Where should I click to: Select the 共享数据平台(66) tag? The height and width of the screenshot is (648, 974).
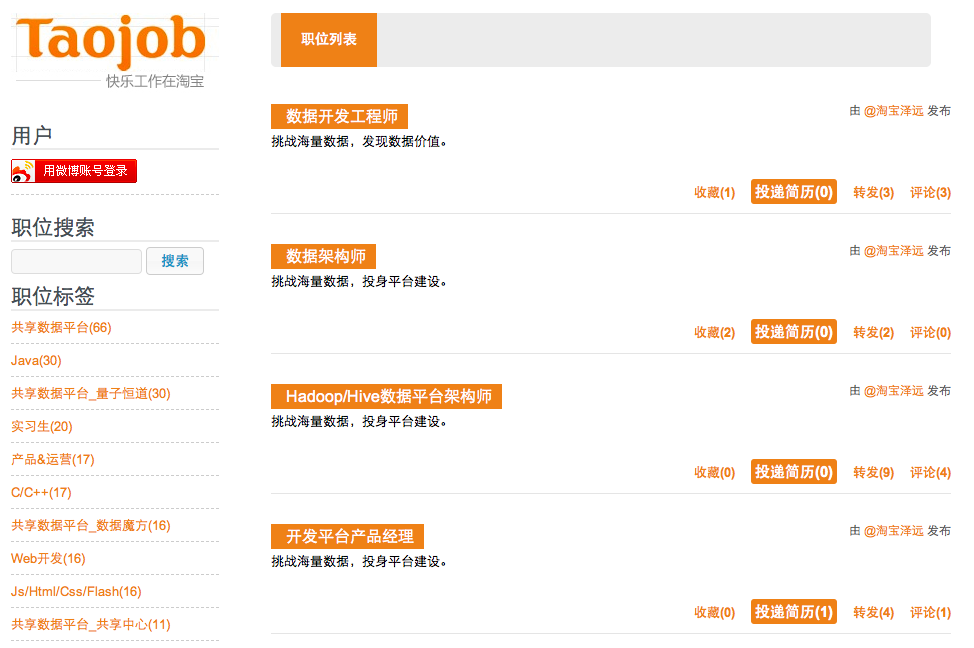tap(61, 328)
